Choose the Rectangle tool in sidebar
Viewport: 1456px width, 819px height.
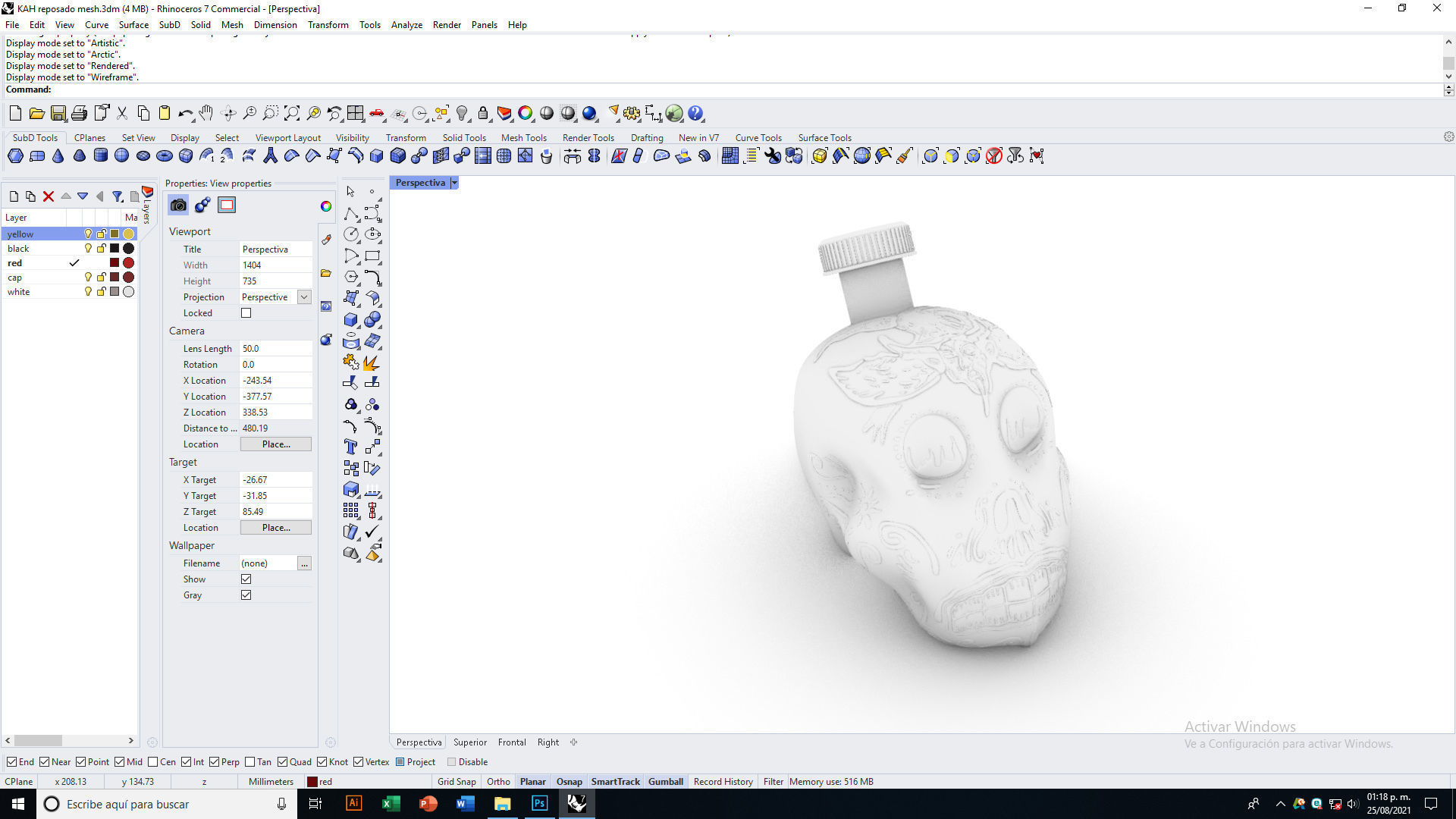[372, 256]
